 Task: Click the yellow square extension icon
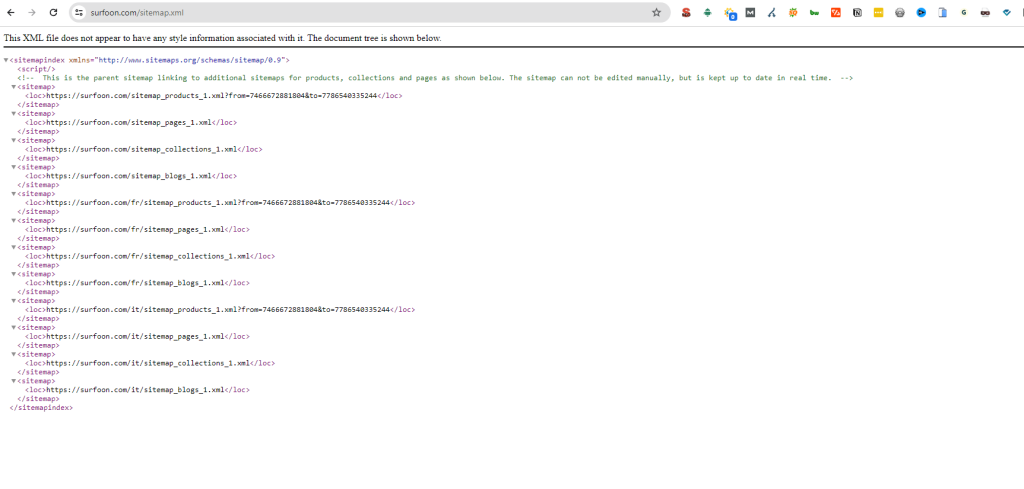(x=879, y=13)
